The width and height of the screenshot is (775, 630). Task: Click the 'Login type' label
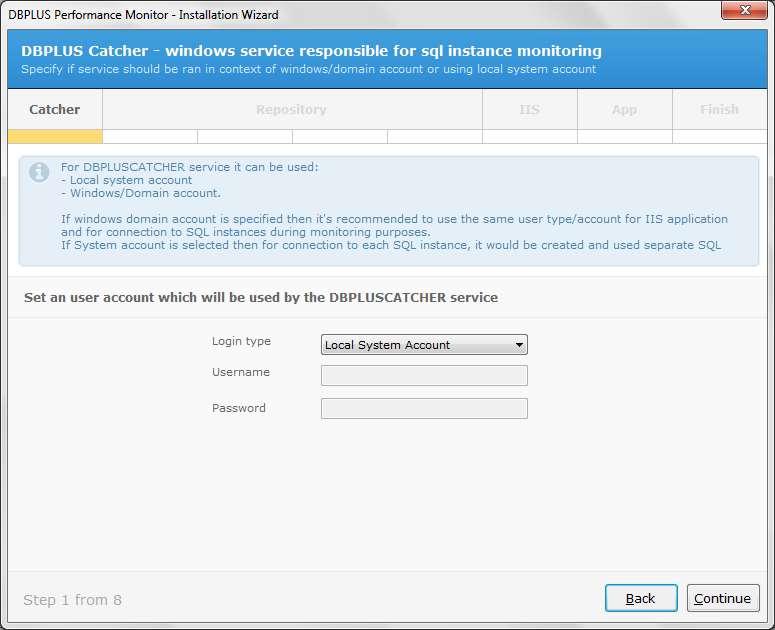click(x=241, y=341)
